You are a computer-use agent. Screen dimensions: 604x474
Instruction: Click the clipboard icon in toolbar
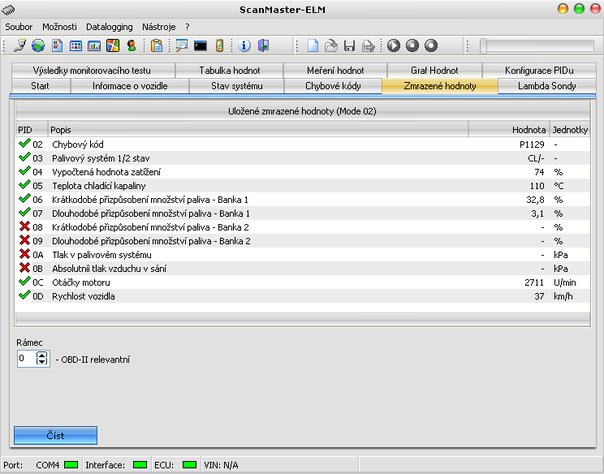click(x=156, y=45)
